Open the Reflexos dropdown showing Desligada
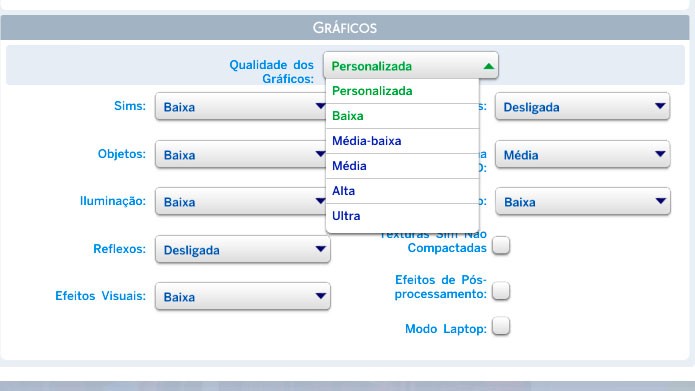This screenshot has height=391, width=695. point(243,249)
